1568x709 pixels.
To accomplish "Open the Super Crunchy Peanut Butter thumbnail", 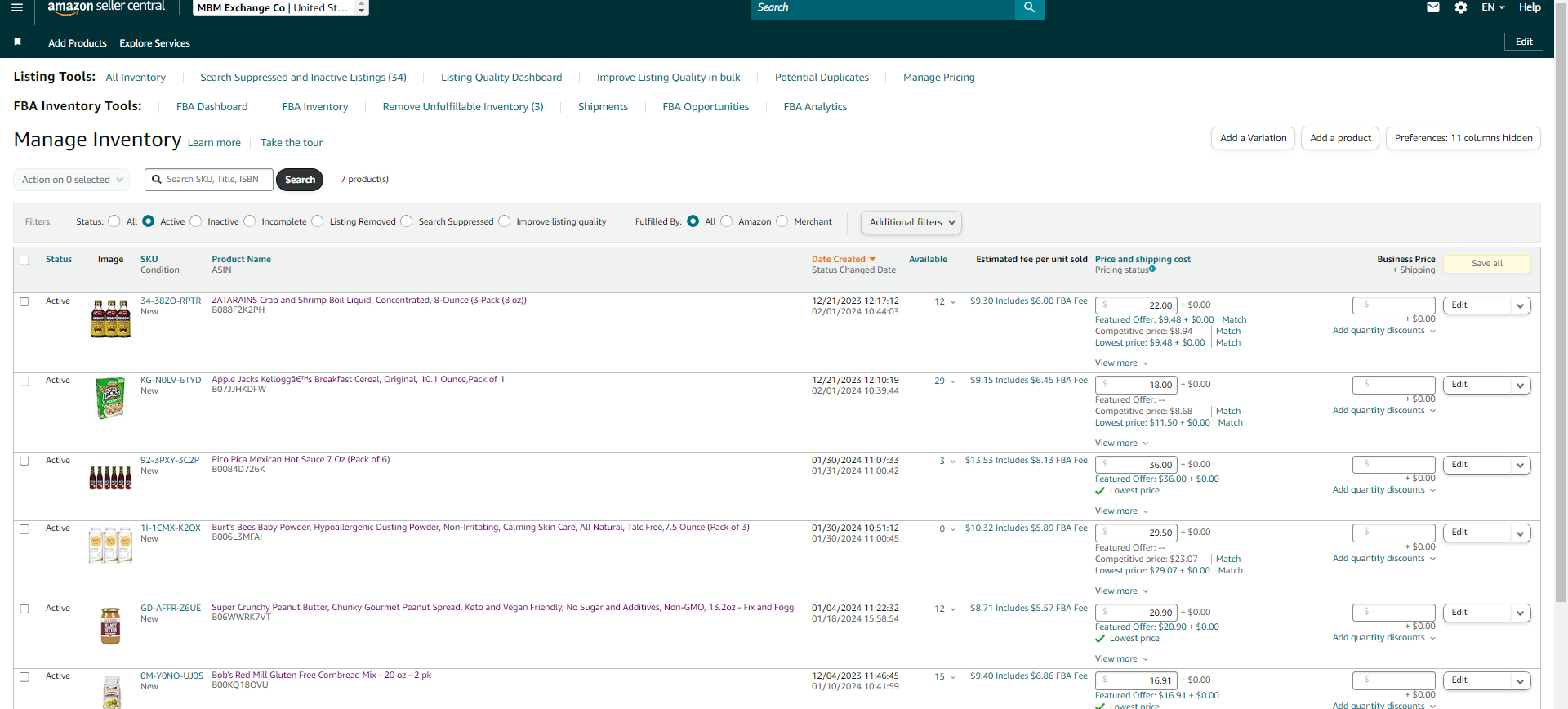I will (110, 626).
